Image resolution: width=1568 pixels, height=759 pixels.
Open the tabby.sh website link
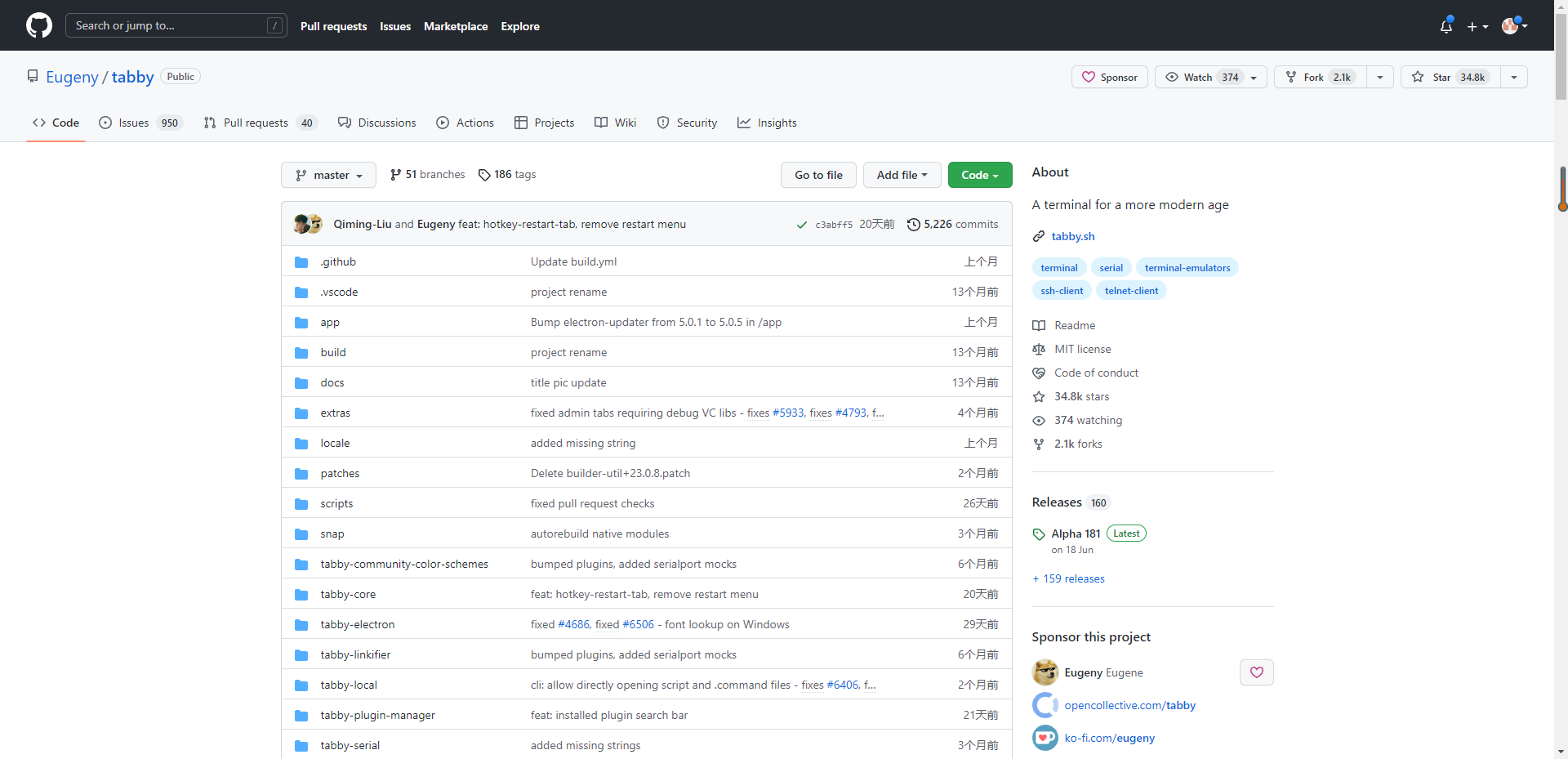click(1073, 236)
